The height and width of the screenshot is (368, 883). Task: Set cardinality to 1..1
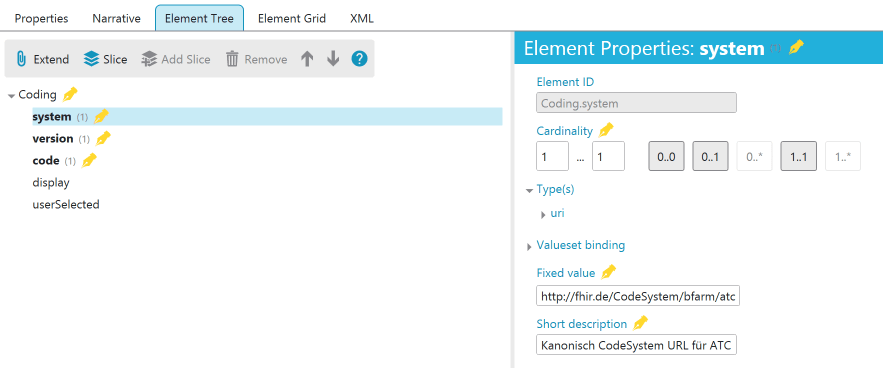(799, 156)
